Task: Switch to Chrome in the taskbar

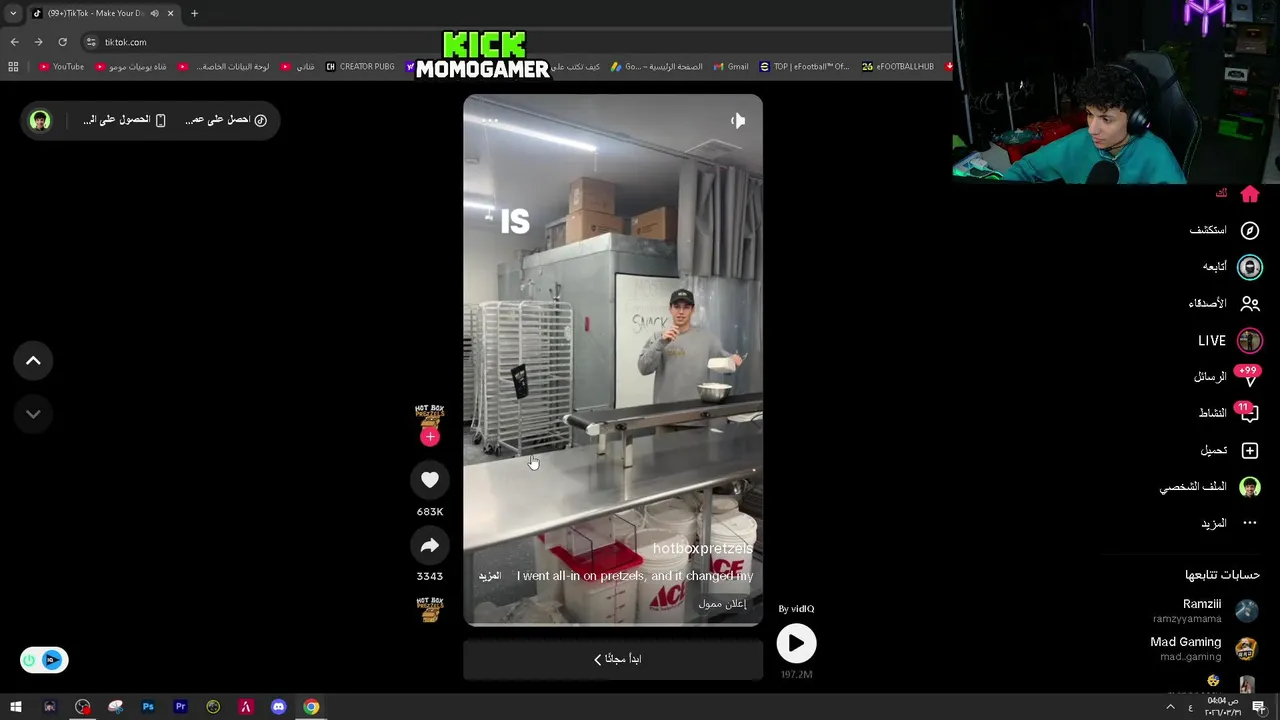Action: (x=312, y=707)
